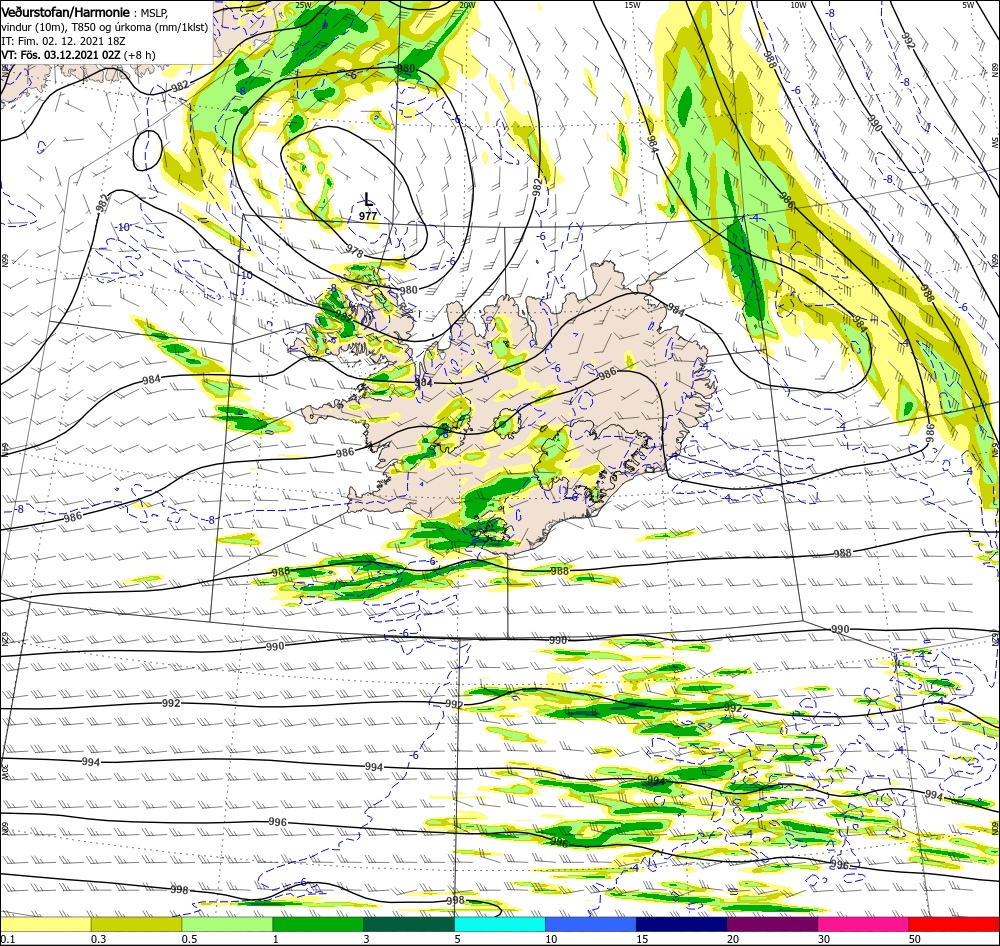
Task: Click the '977' central pressure value
Action: click(x=368, y=216)
